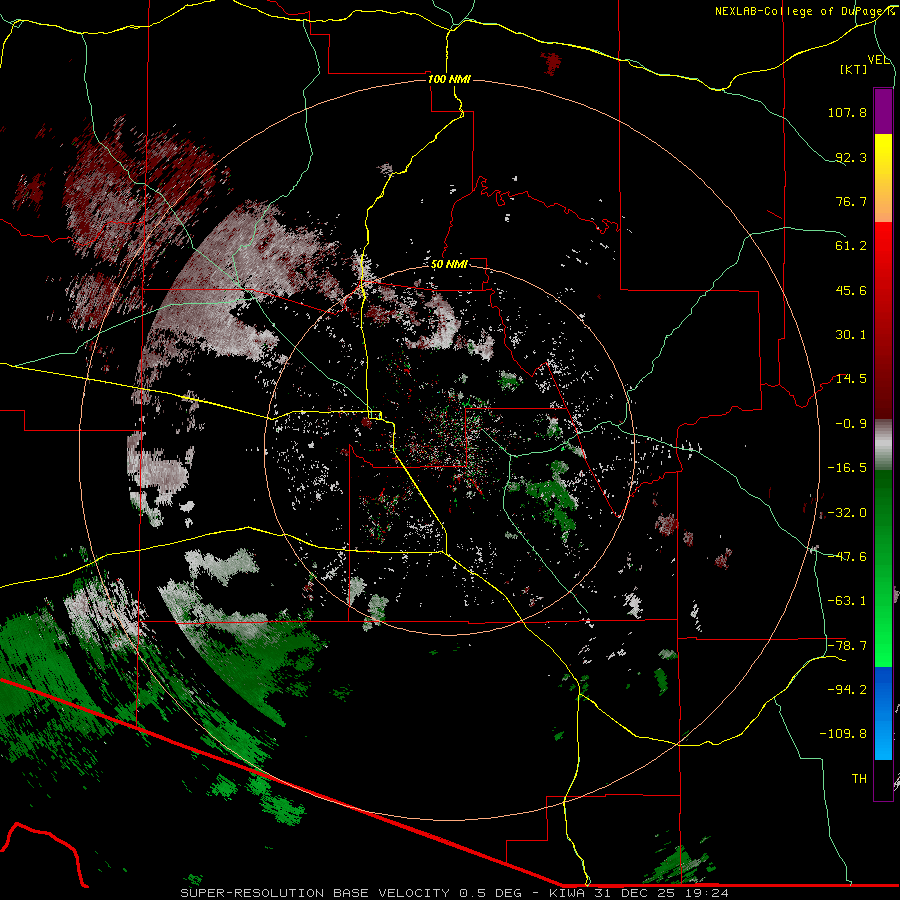Click the VEL legend heading
Viewport: 900px width, 900px height.
879,60
